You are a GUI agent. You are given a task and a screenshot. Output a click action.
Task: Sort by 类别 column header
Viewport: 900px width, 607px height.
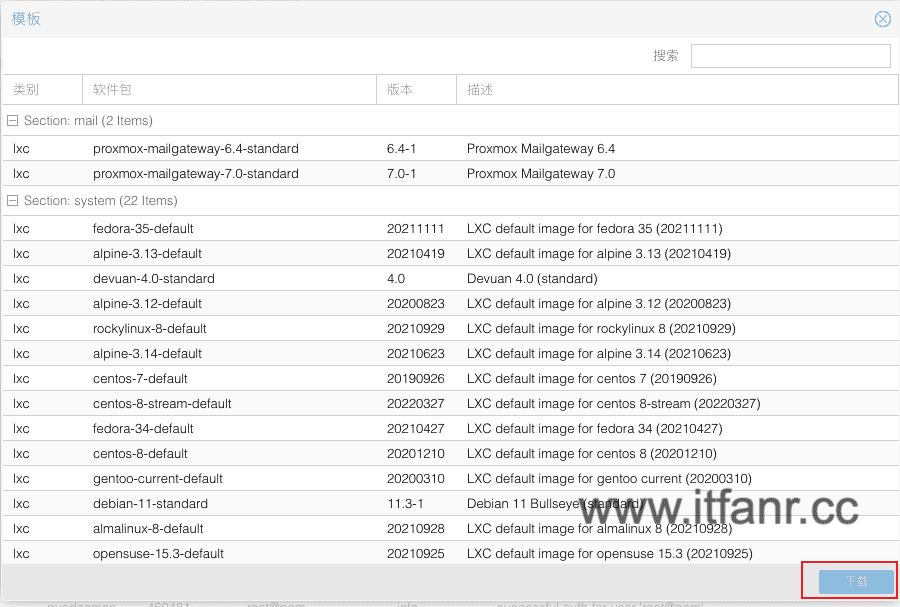click(42, 90)
